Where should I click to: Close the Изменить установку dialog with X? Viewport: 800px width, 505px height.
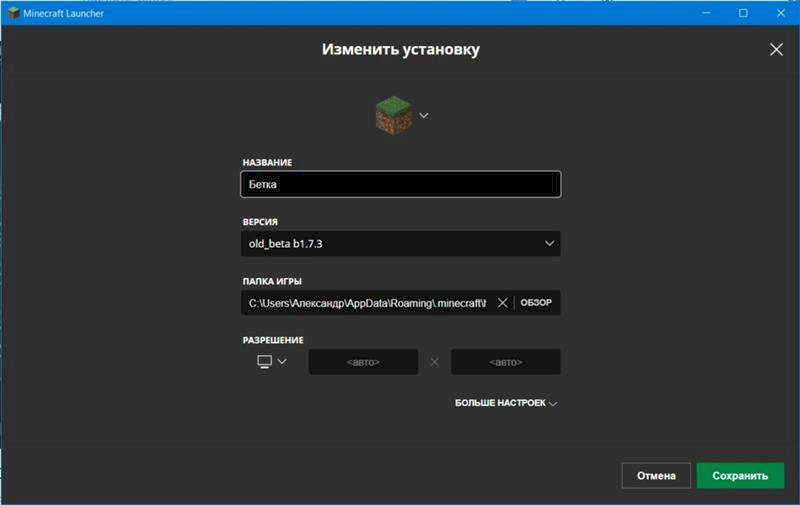(x=777, y=49)
